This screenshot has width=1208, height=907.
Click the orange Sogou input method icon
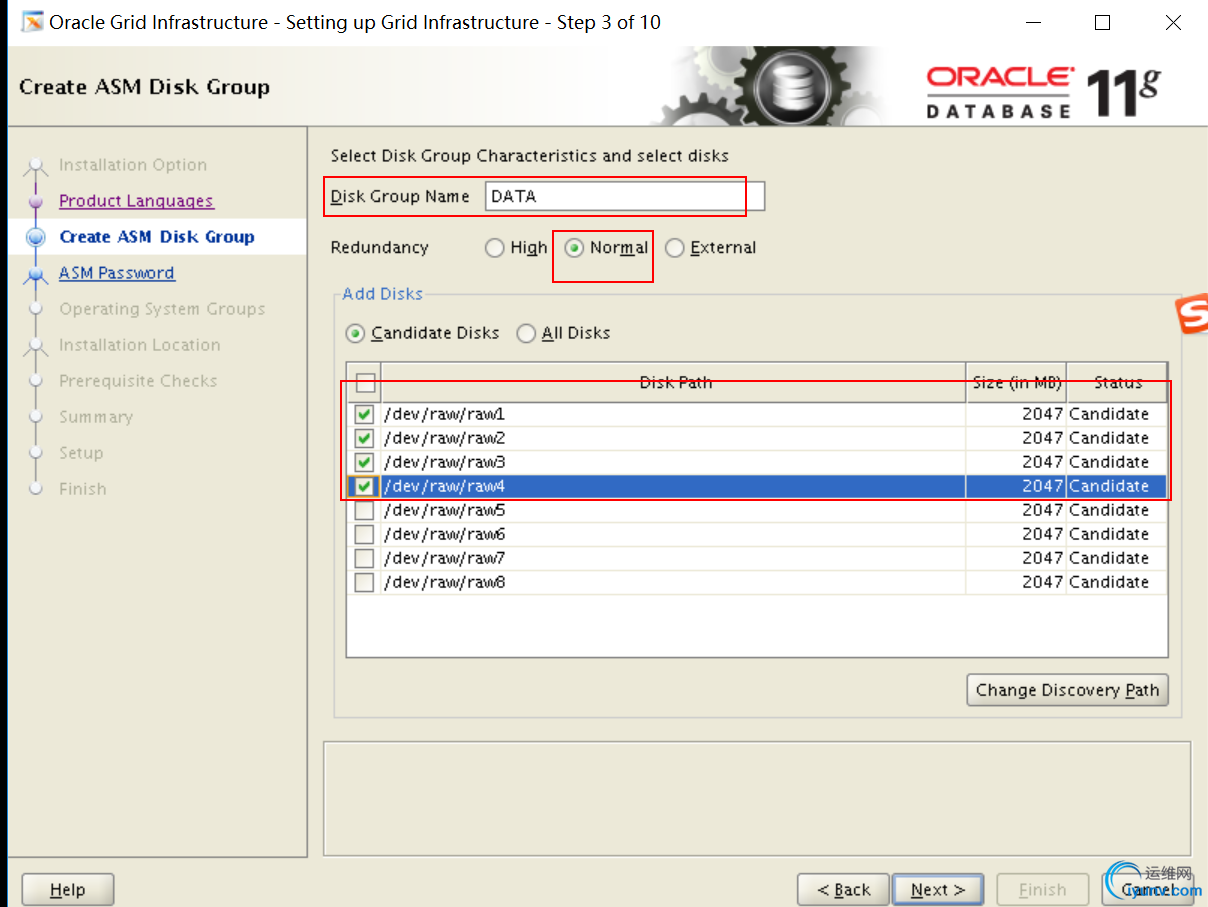1192,314
